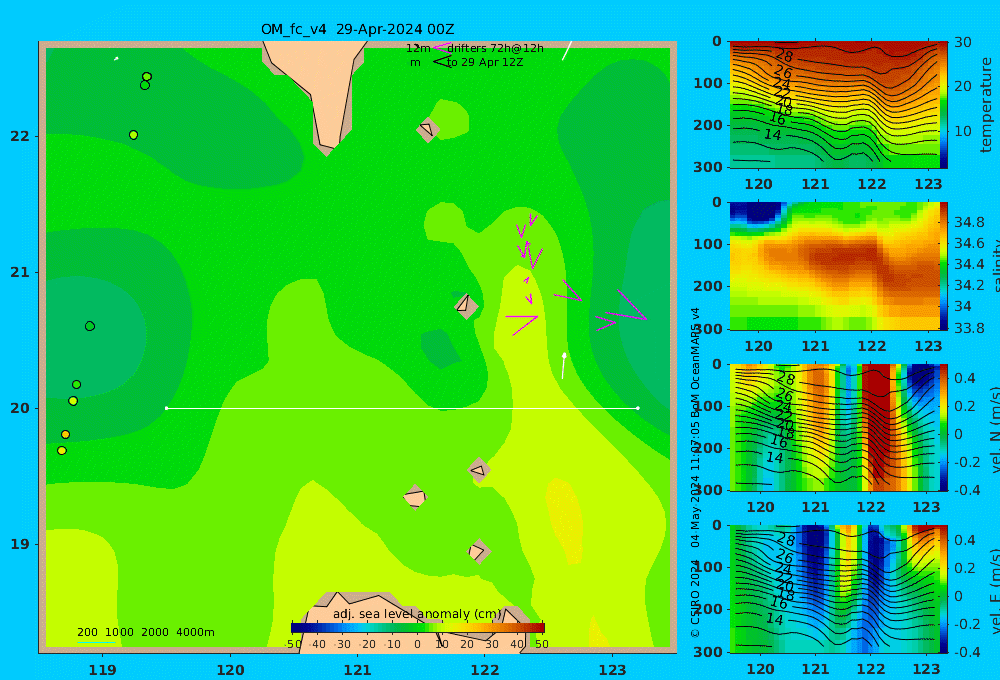Image resolution: width=1000 pixels, height=680 pixels.
Task: Click longitude axis label 119 on the map
Action: pos(103,670)
